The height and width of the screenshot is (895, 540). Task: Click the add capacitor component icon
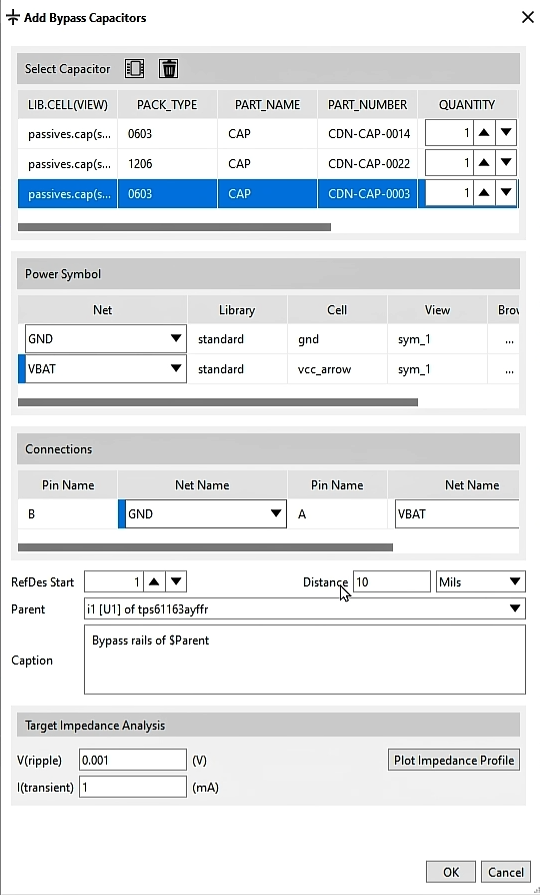coord(135,68)
